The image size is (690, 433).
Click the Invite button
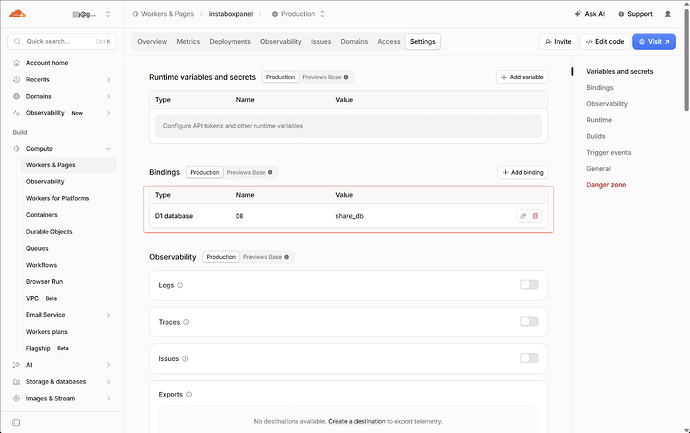558,41
